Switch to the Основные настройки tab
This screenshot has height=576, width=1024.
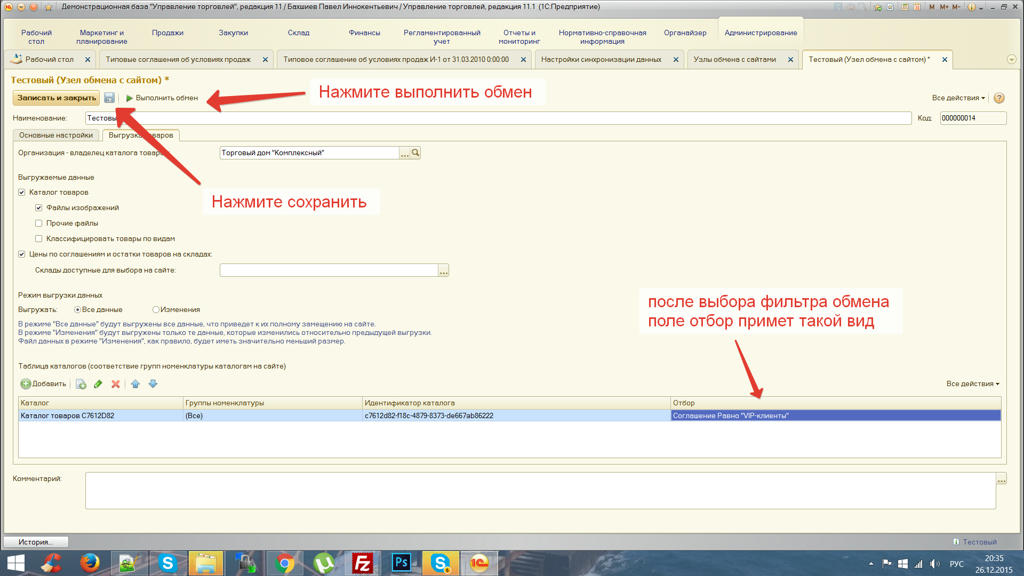point(56,135)
